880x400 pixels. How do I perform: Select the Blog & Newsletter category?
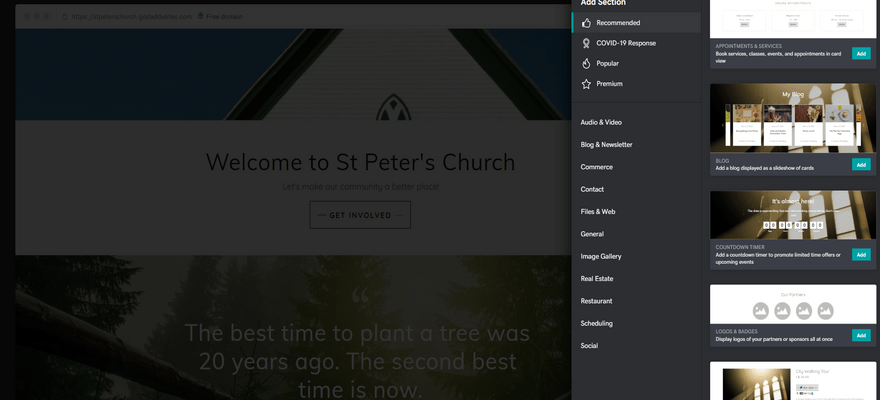(x=606, y=145)
